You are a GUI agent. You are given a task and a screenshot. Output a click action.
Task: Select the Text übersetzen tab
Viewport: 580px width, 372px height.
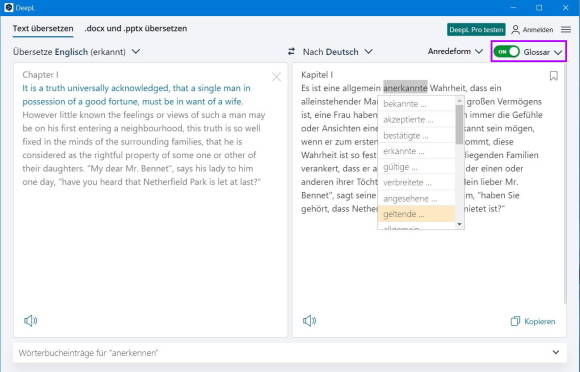point(43,28)
